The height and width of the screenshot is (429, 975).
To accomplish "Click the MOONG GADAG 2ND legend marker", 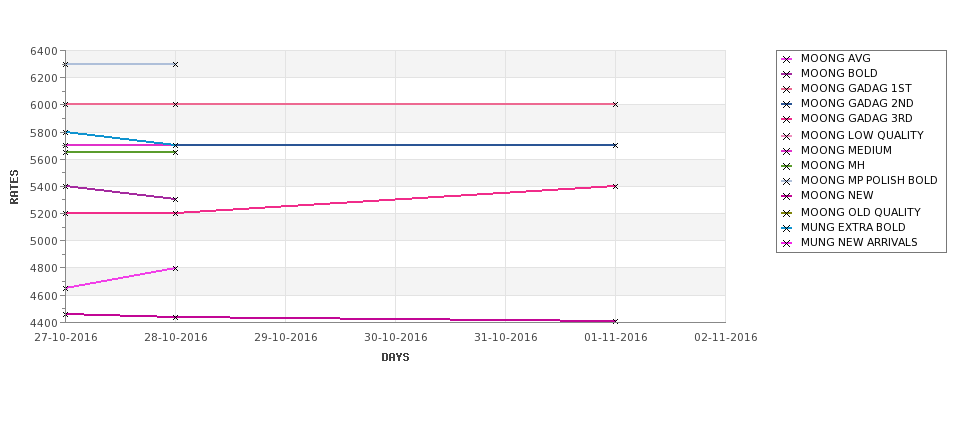I will coord(787,104).
